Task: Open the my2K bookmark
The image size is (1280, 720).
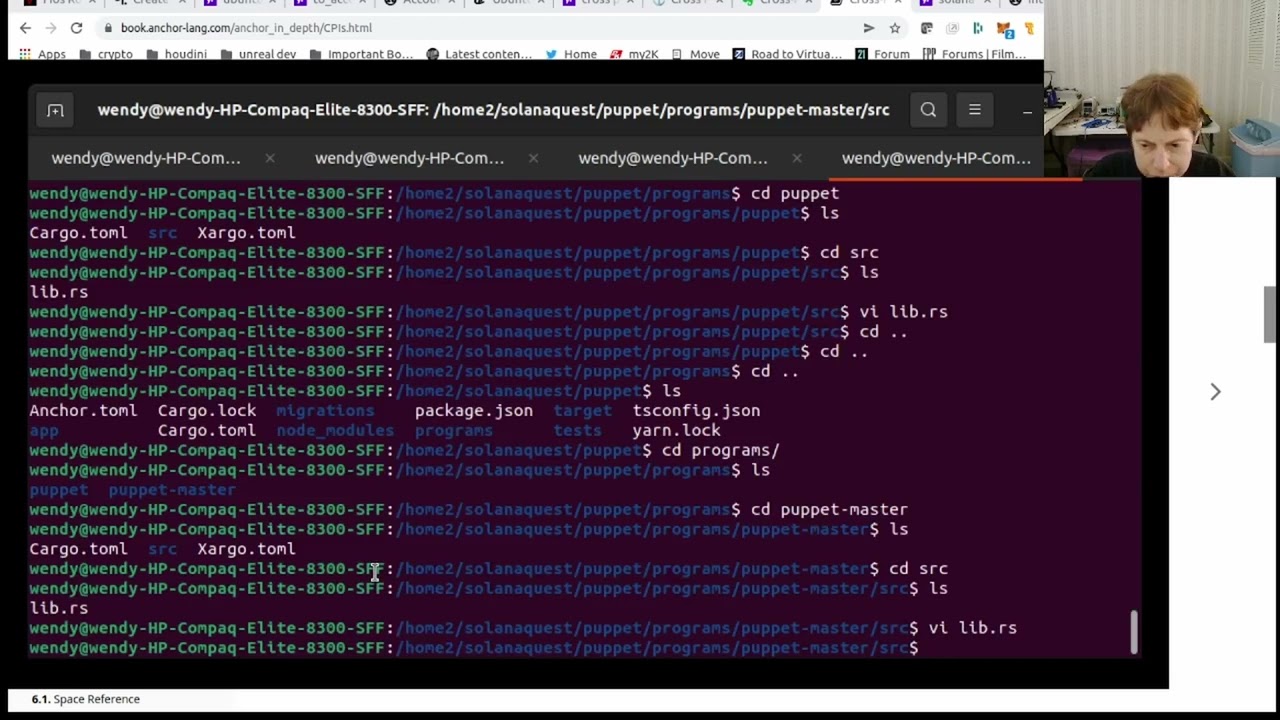Action: [x=634, y=54]
